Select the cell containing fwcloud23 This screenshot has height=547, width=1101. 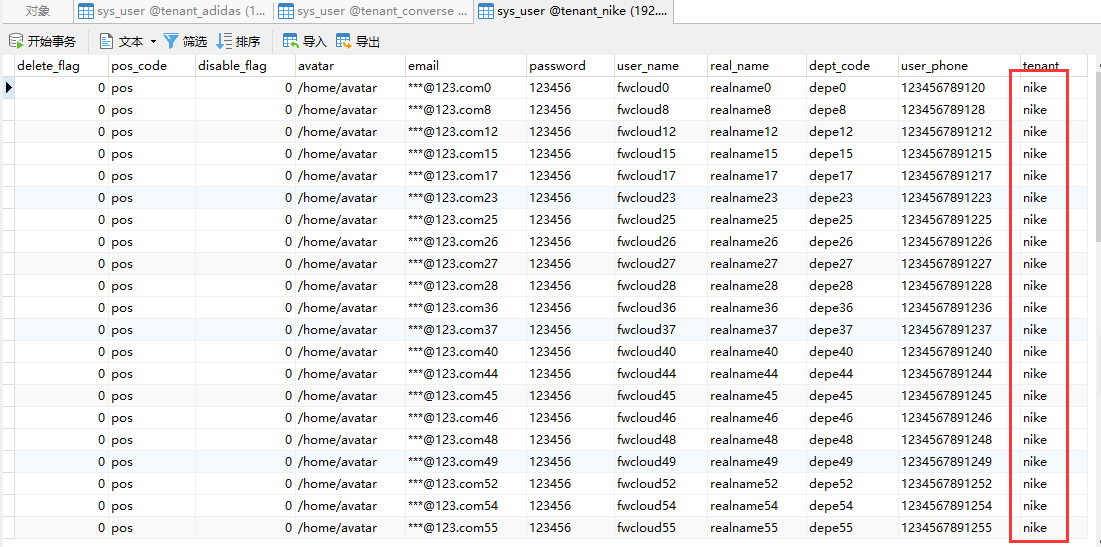(x=646, y=198)
